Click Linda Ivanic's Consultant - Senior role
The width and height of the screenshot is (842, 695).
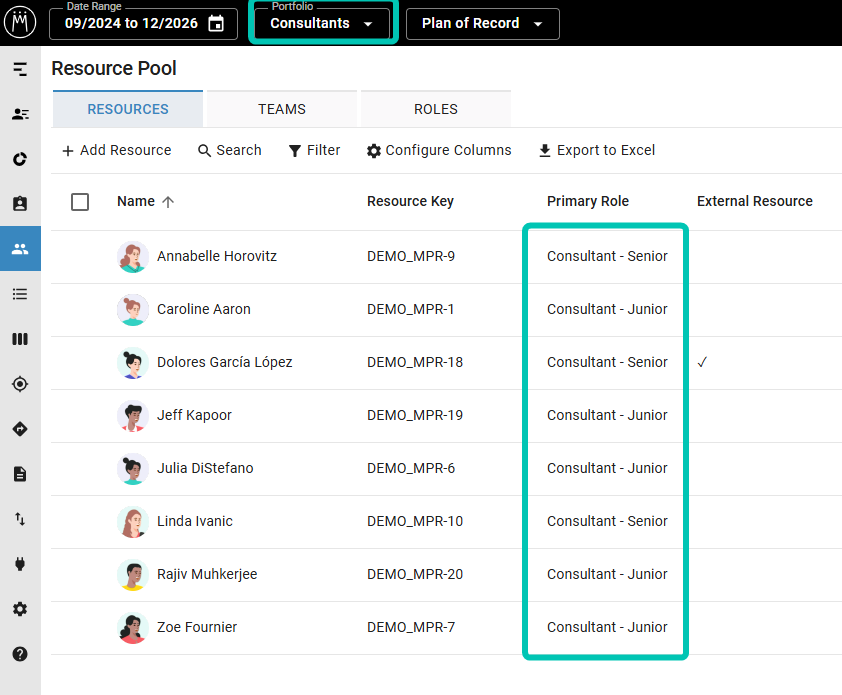tap(607, 522)
